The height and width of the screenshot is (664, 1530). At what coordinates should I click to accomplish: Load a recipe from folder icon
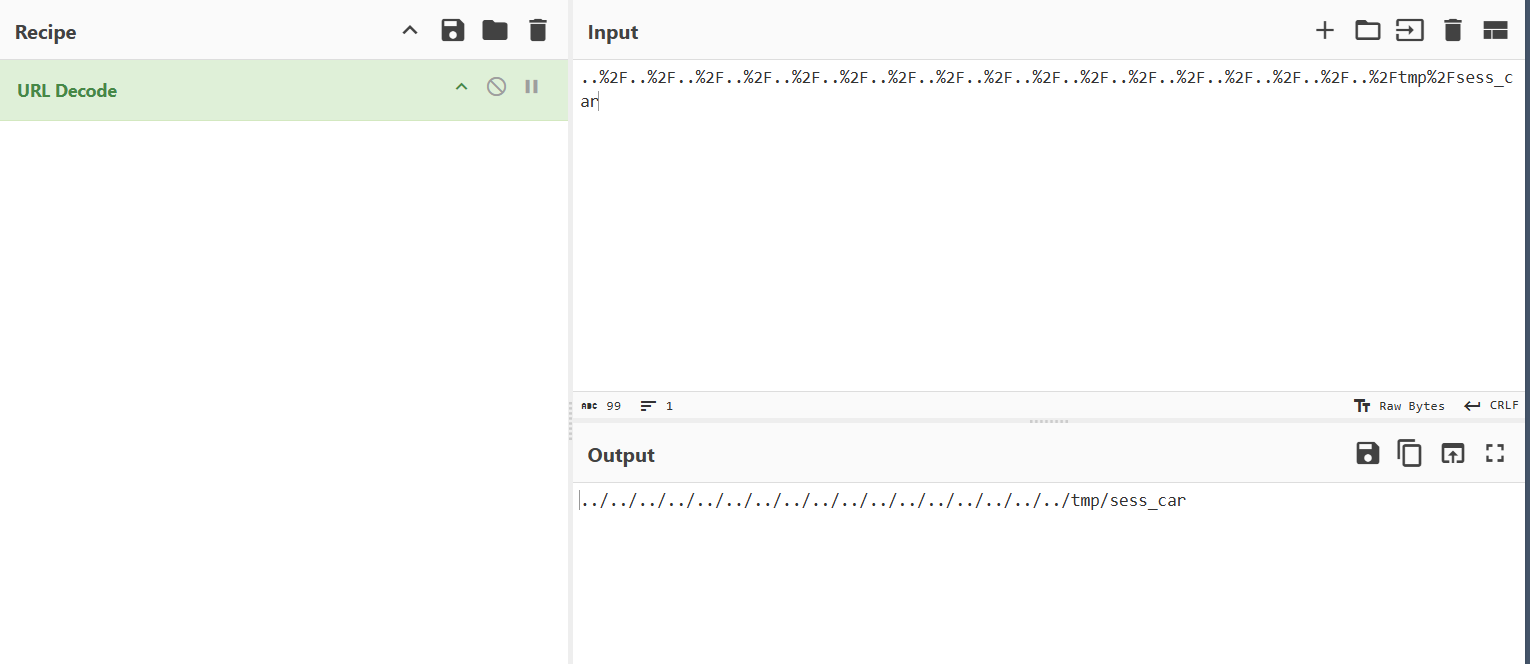point(495,30)
